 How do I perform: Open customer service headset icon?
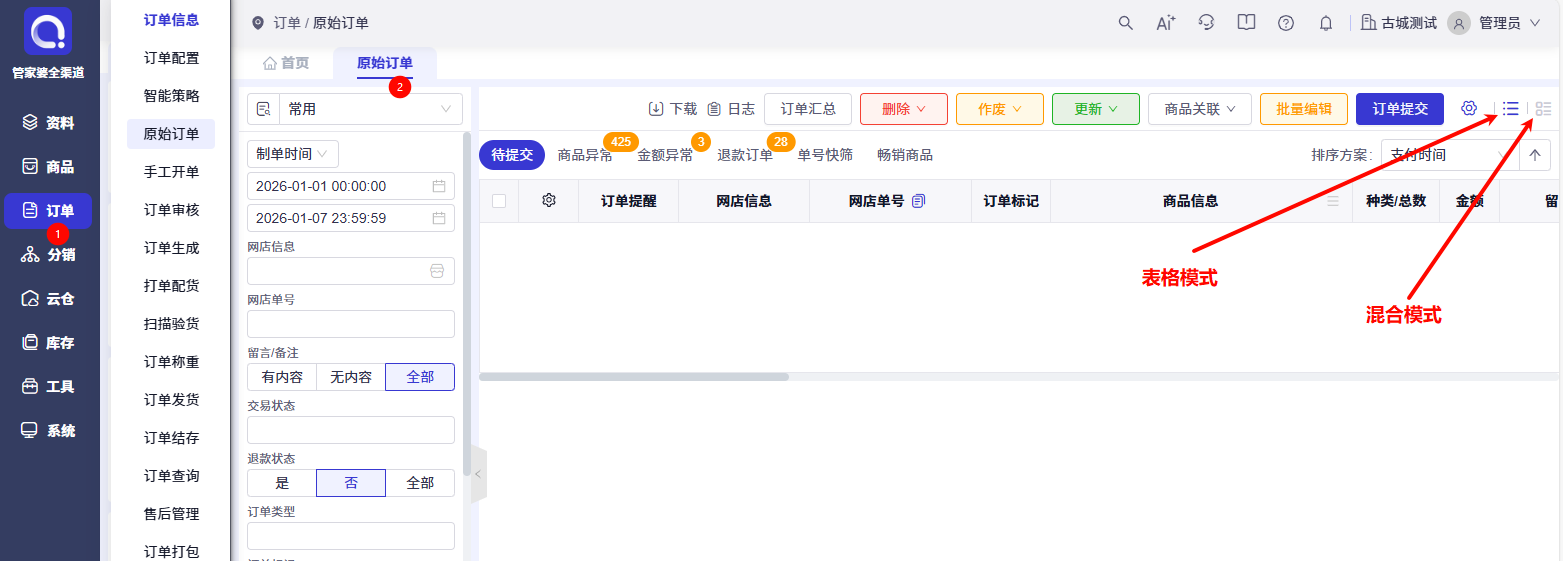pos(1207,23)
